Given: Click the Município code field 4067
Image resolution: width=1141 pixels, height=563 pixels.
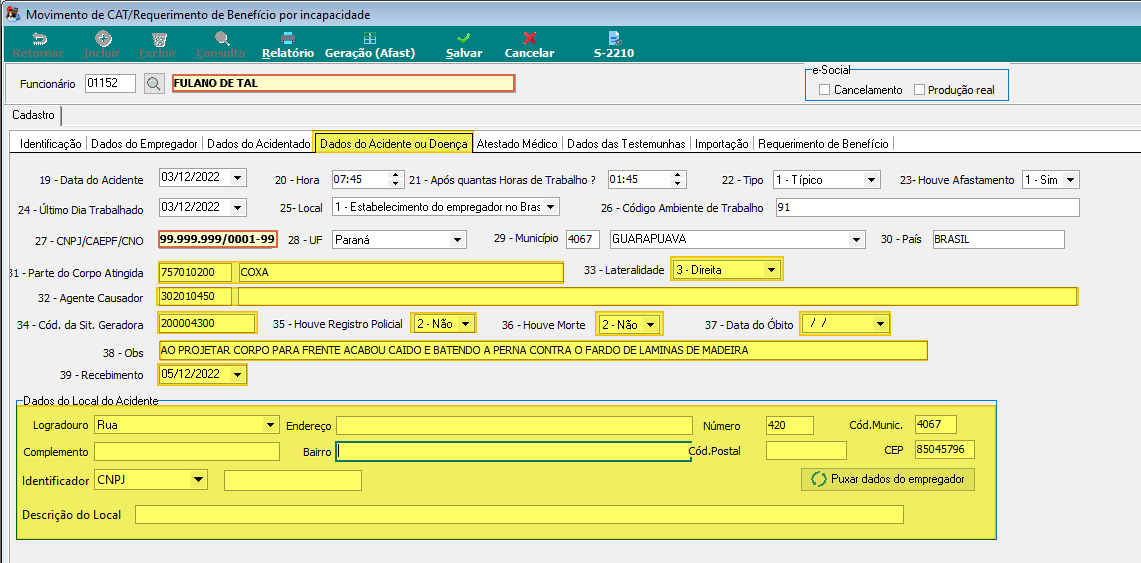Looking at the screenshot, I should 582,239.
